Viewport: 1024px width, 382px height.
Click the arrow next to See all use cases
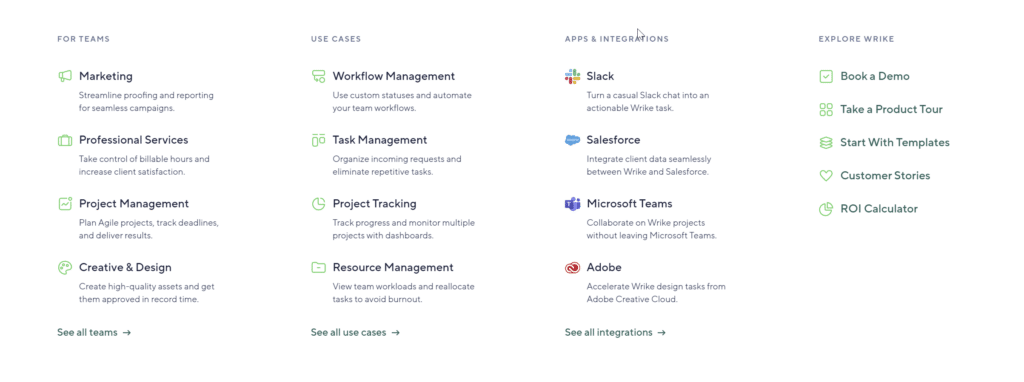point(395,333)
